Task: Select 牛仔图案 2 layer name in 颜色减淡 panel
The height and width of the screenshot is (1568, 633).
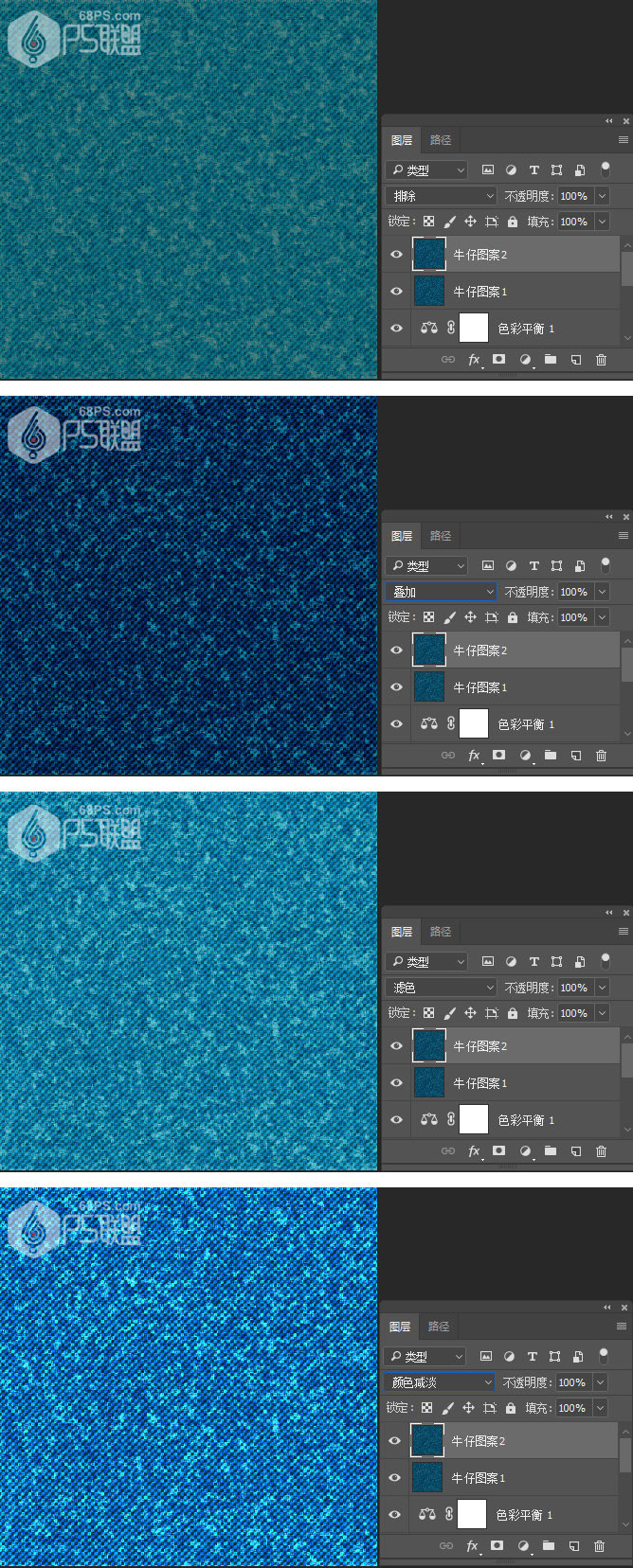Action: (479, 1441)
